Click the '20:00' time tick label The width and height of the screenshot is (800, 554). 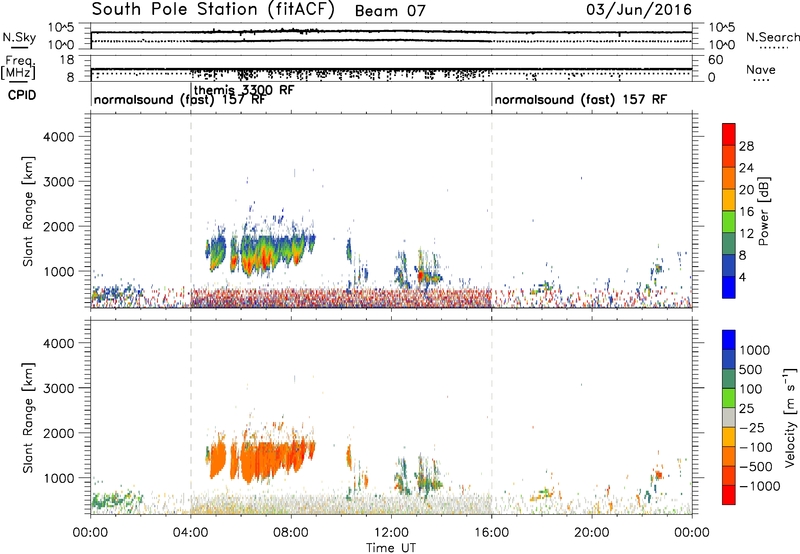point(592,533)
